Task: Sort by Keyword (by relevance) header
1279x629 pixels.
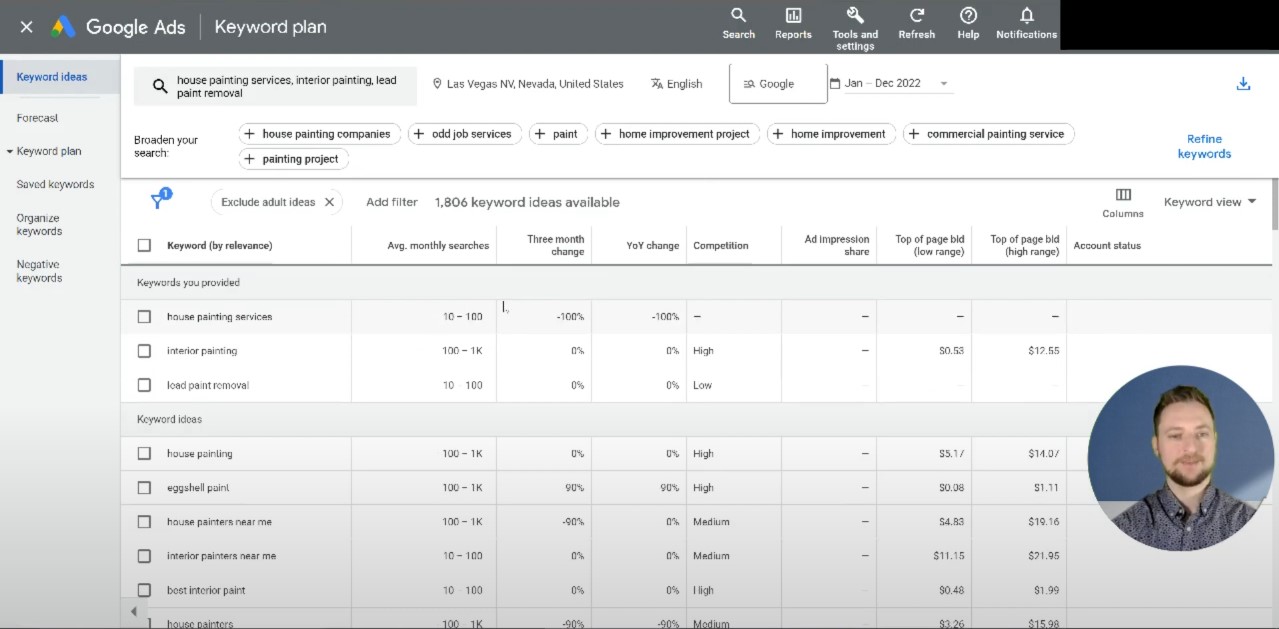Action: click(219, 245)
